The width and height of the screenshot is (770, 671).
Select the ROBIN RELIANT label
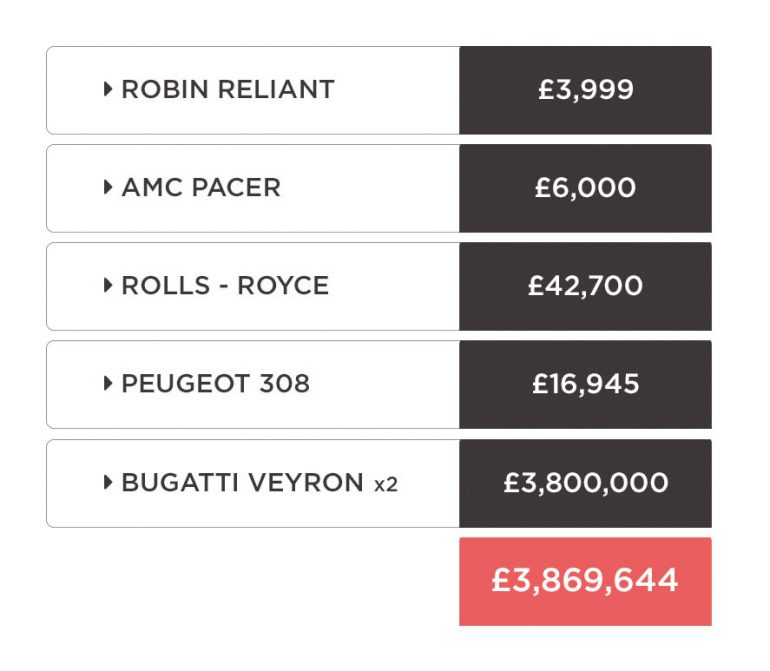coord(227,90)
